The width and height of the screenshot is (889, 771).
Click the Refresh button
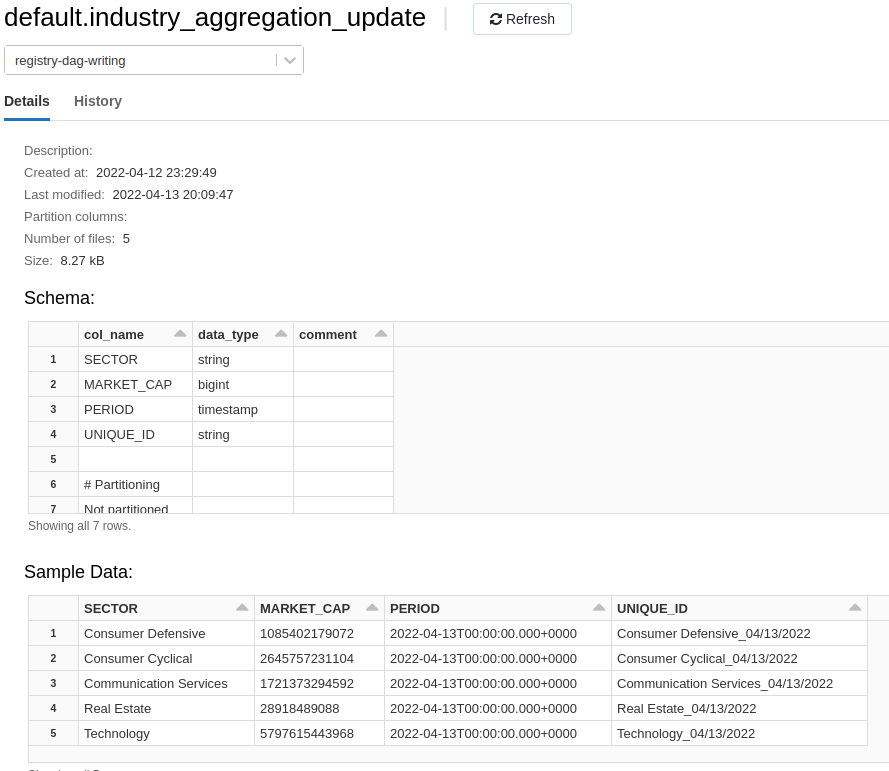tap(522, 18)
